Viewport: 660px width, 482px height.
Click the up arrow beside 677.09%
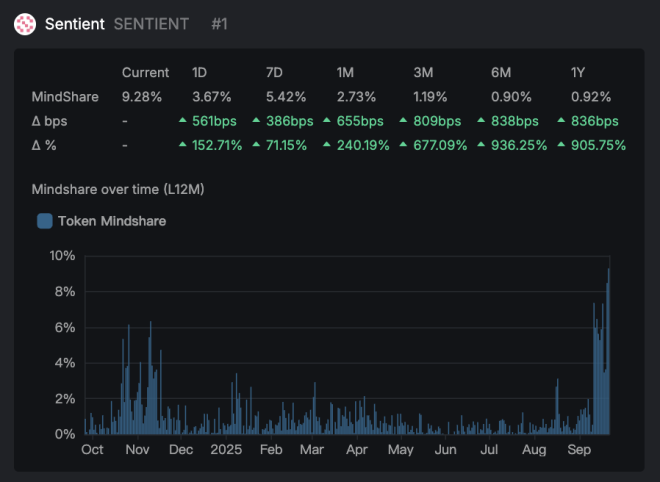click(403, 144)
